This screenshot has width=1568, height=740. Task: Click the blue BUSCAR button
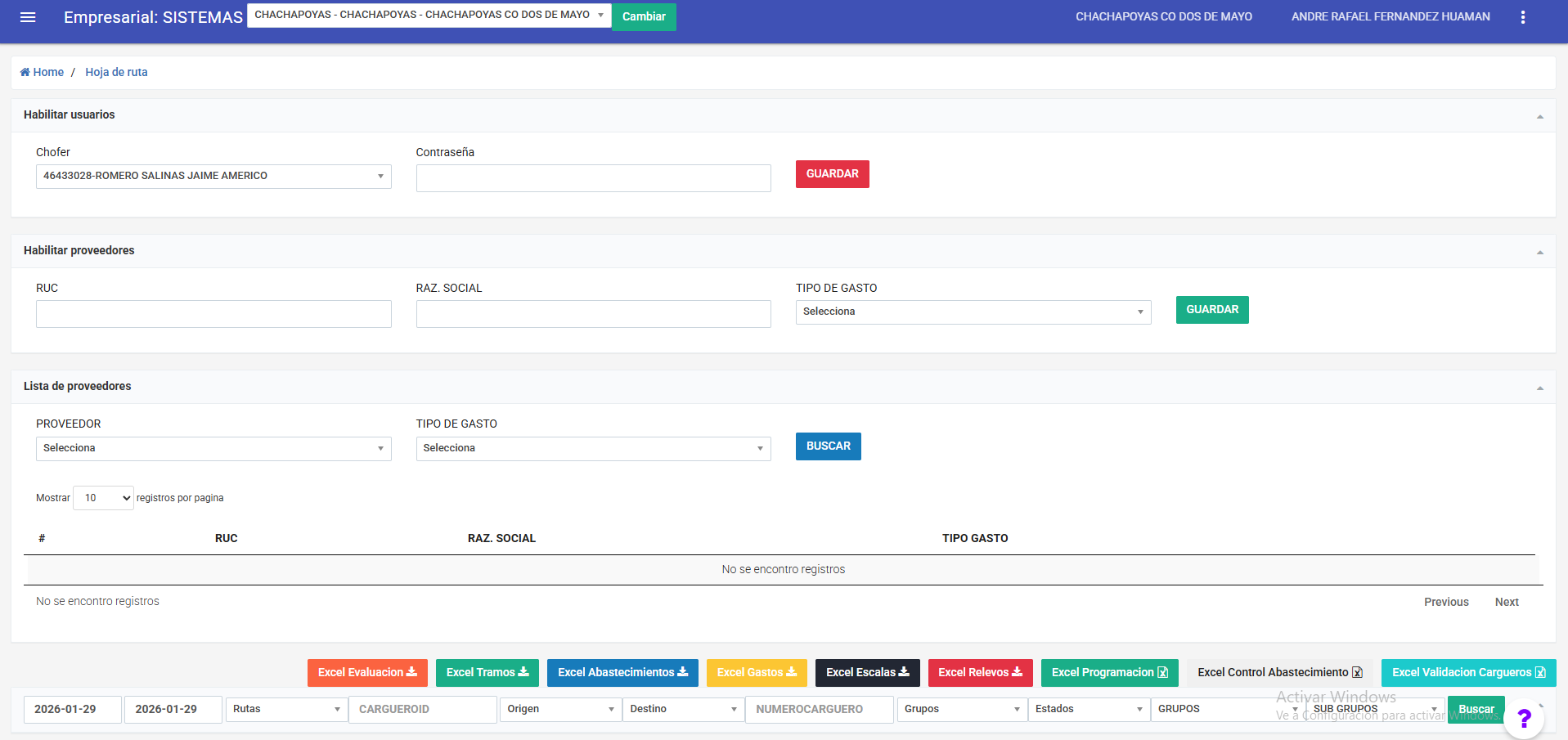828,446
